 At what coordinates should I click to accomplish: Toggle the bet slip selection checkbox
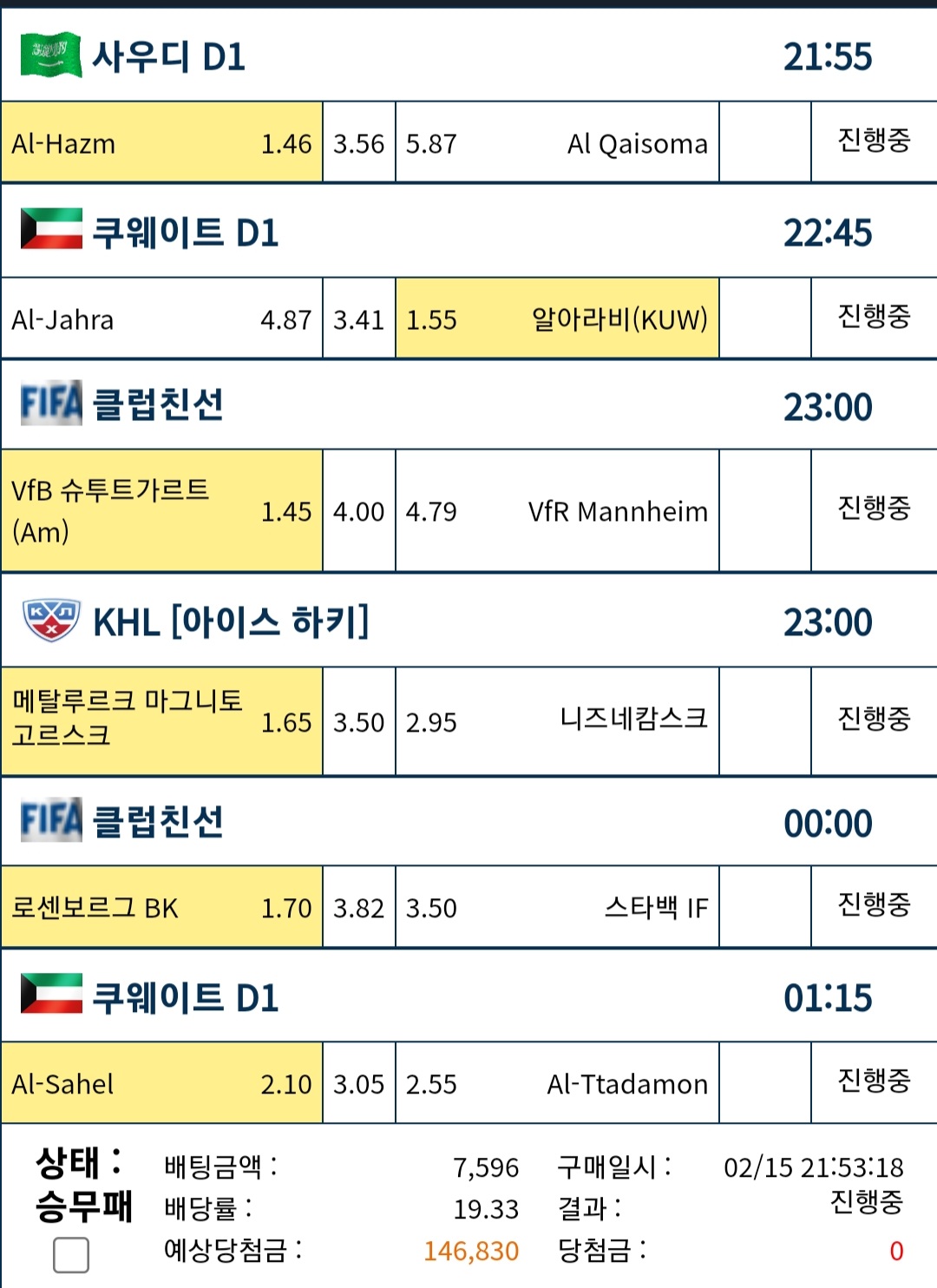click(x=71, y=1255)
